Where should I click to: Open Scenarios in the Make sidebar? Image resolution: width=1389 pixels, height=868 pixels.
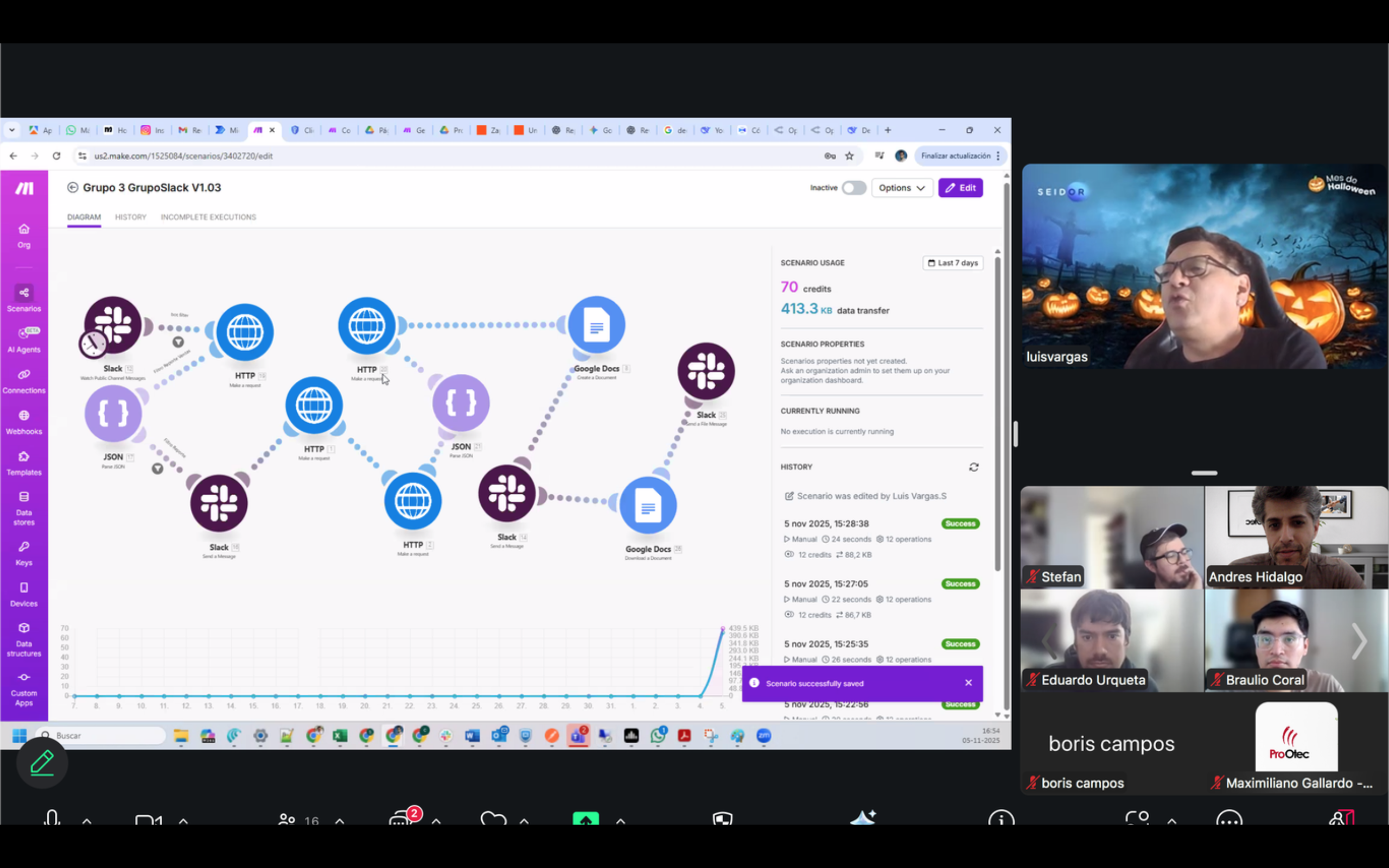click(23, 298)
